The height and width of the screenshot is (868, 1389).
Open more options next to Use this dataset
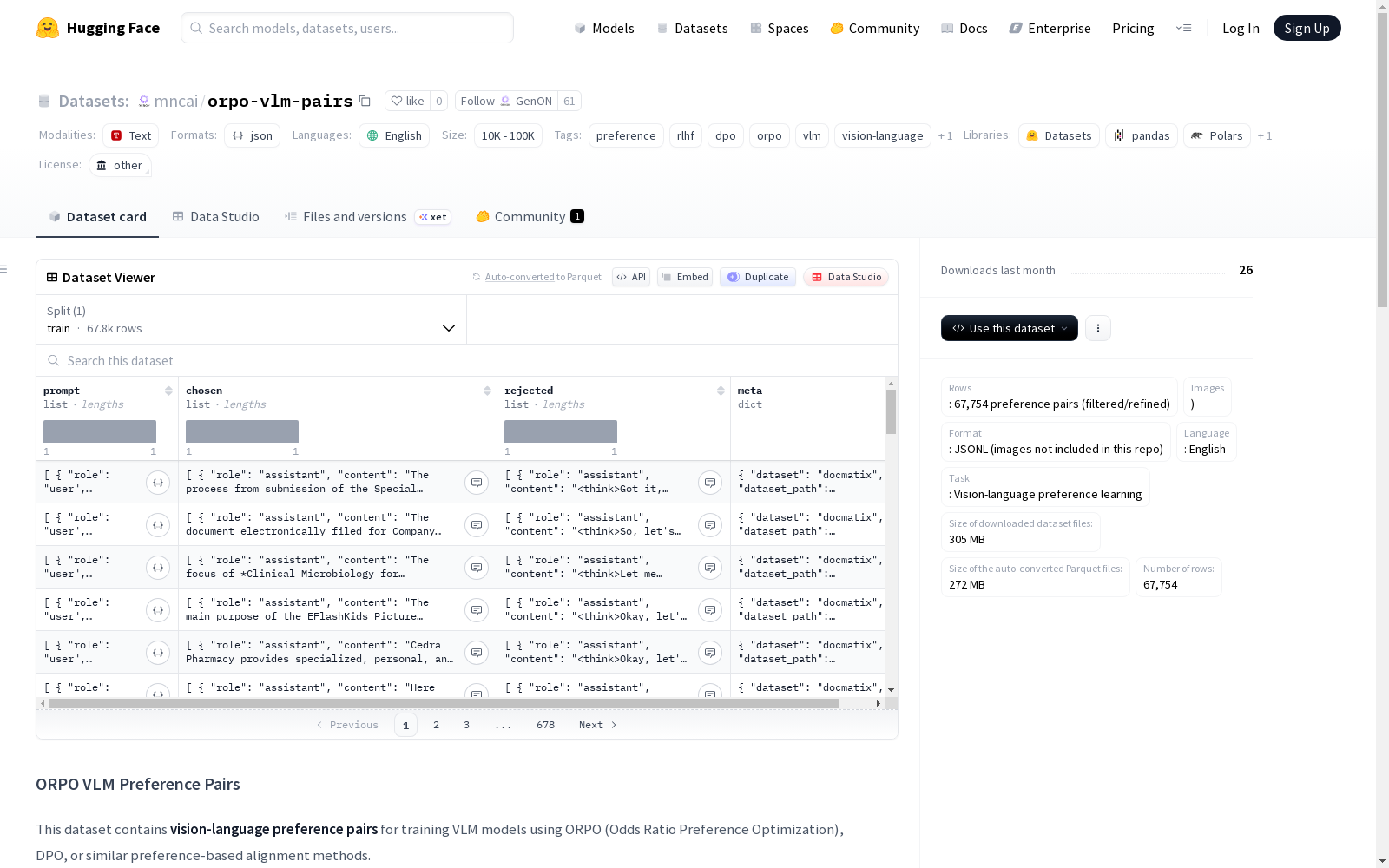coord(1098,328)
